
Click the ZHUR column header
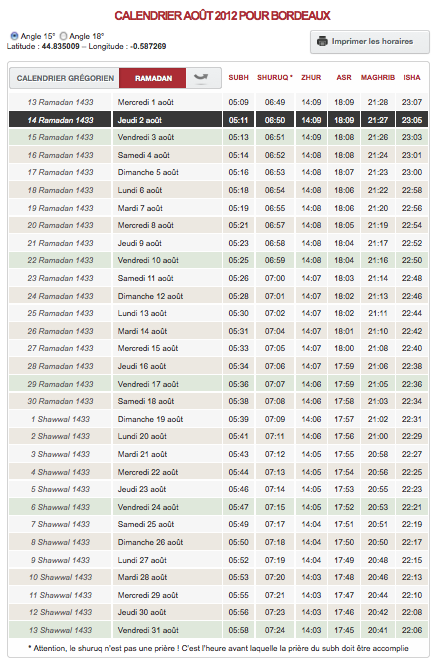(x=311, y=77)
